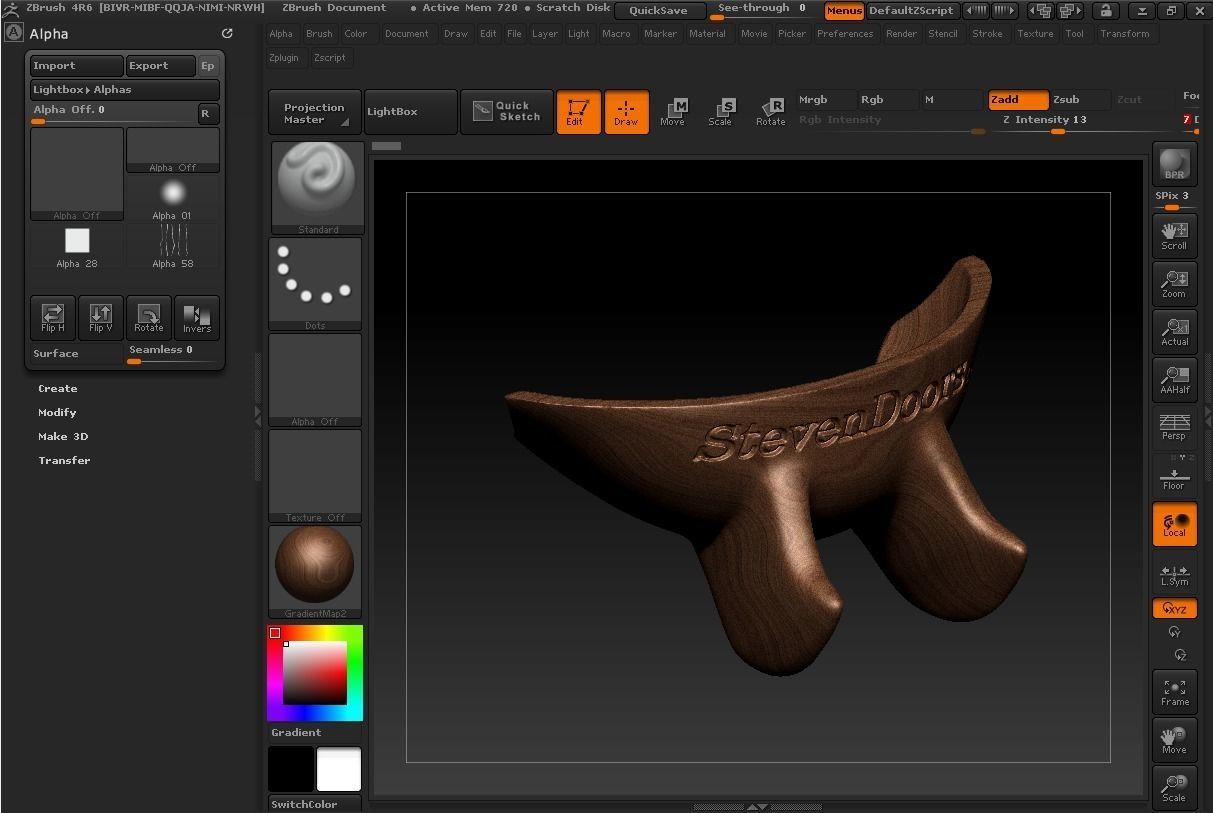The height and width of the screenshot is (813, 1213).
Task: Expand the Modify subpalette
Action: pos(58,413)
